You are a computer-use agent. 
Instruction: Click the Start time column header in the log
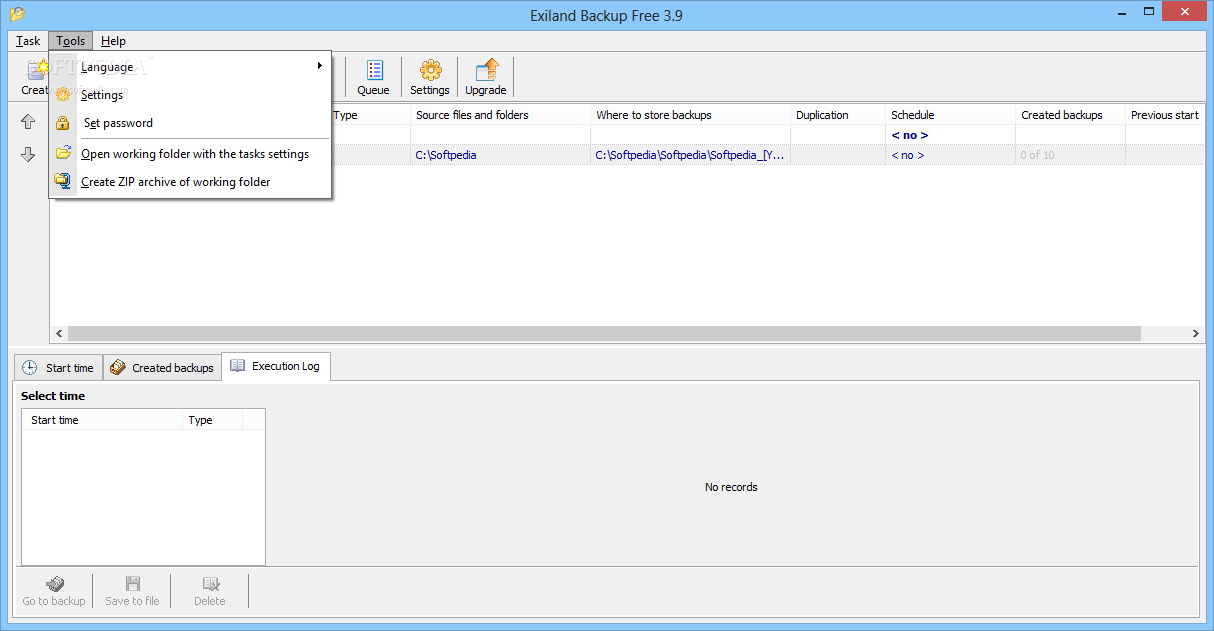coord(103,420)
